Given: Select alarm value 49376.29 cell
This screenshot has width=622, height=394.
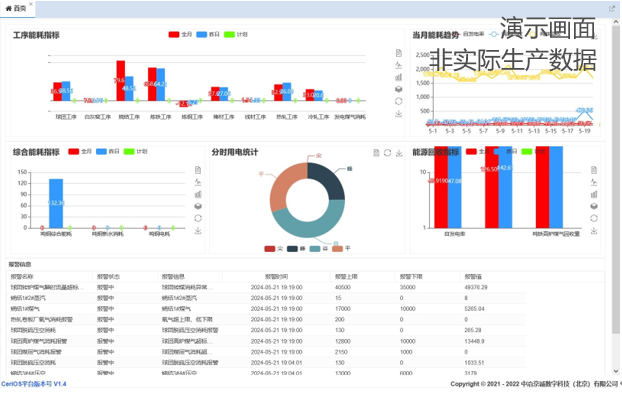Looking at the screenshot, I should 476,287.
